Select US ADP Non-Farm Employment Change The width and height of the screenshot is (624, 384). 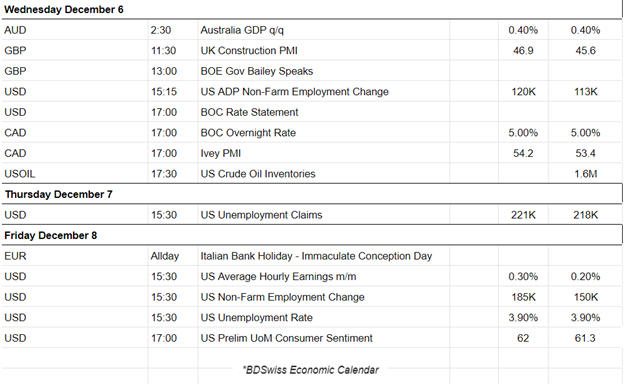294,92
